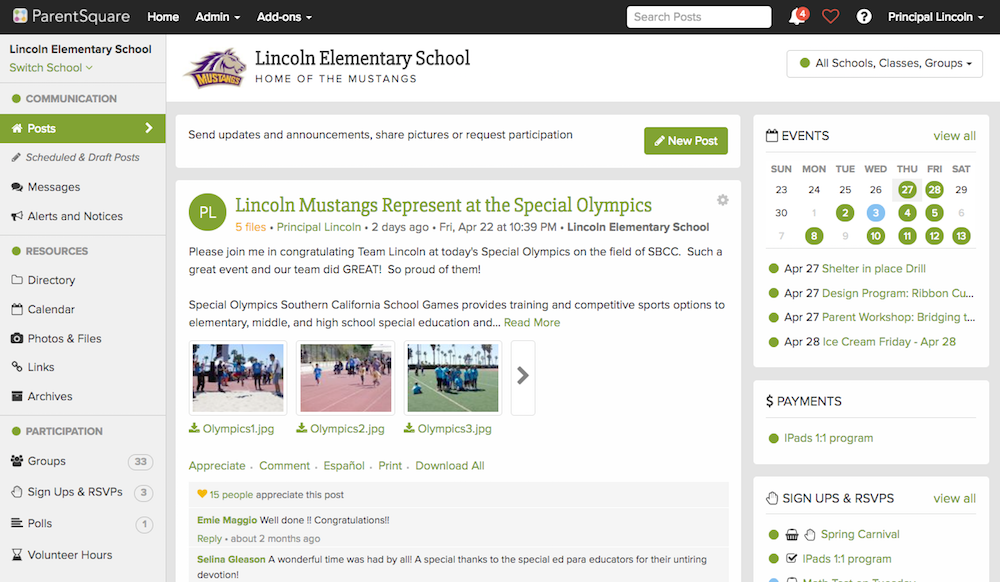Open Scheduled & Draft Posts
This screenshot has width=1000, height=582.
pyautogui.click(x=83, y=157)
